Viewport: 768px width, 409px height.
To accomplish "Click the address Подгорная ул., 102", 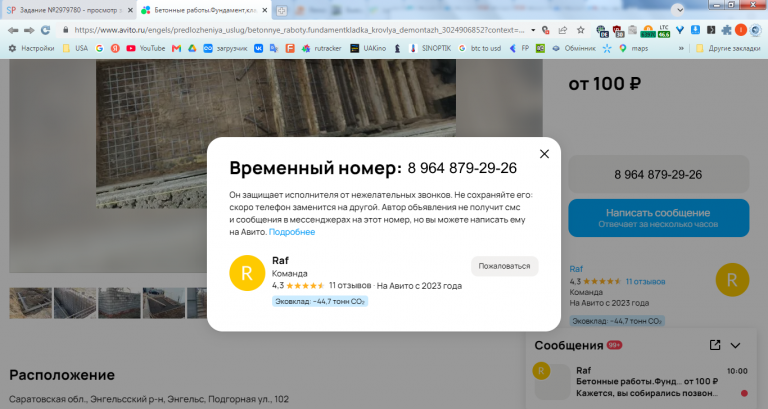I will (x=248, y=399).
